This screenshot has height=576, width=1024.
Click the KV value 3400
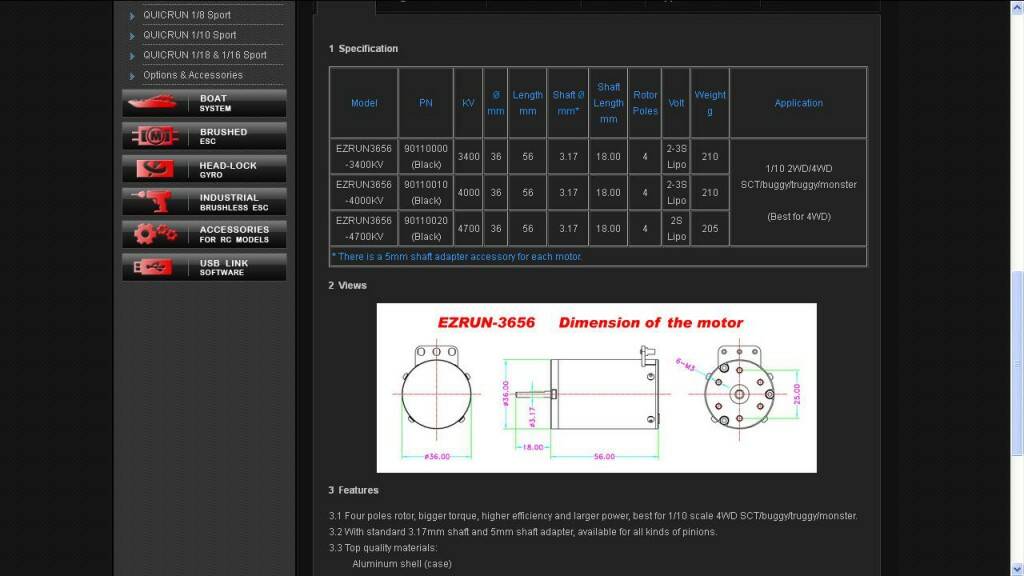[x=468, y=157]
